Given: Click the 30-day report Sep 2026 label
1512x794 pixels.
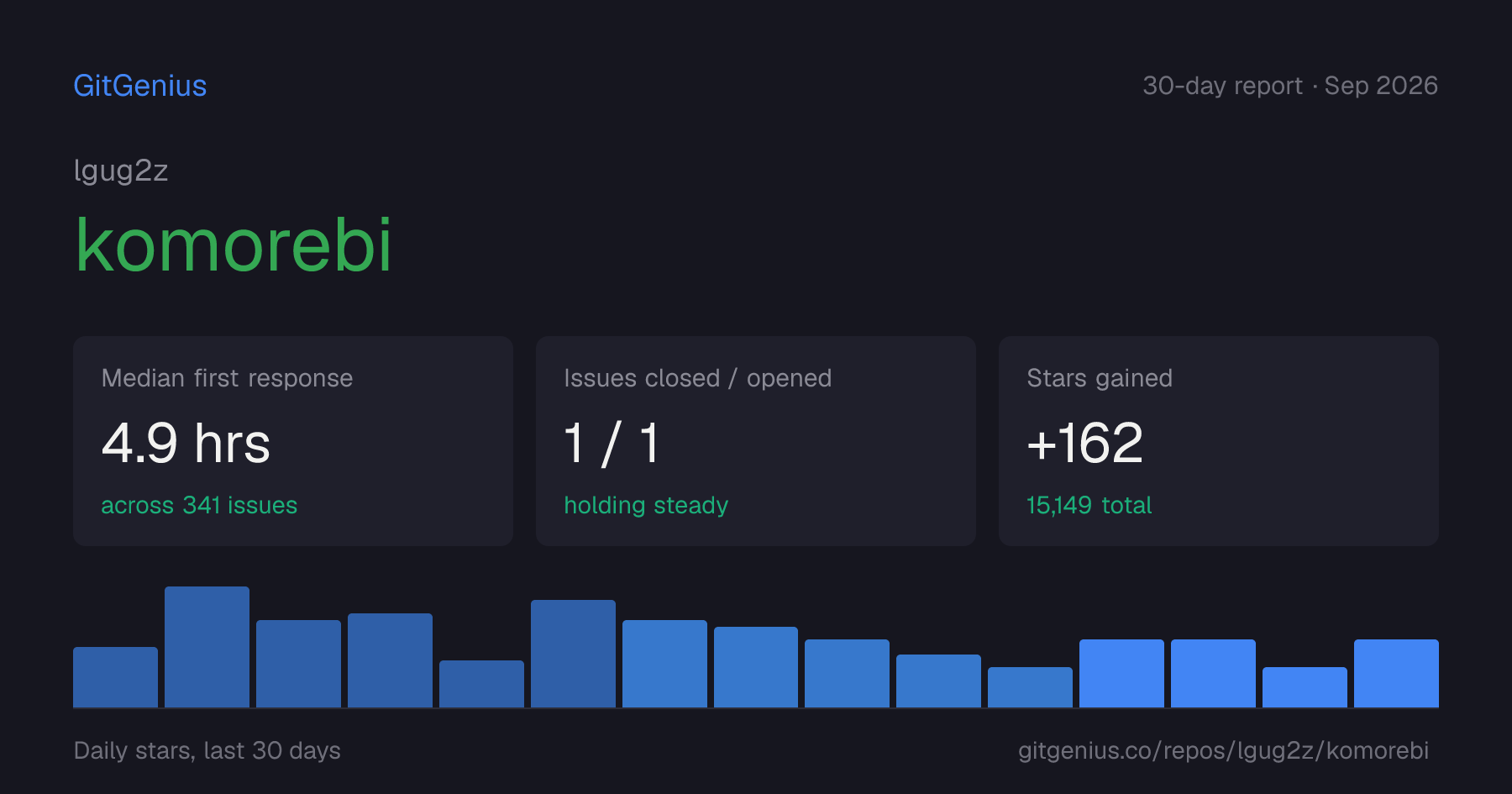Looking at the screenshot, I should tap(1290, 86).
